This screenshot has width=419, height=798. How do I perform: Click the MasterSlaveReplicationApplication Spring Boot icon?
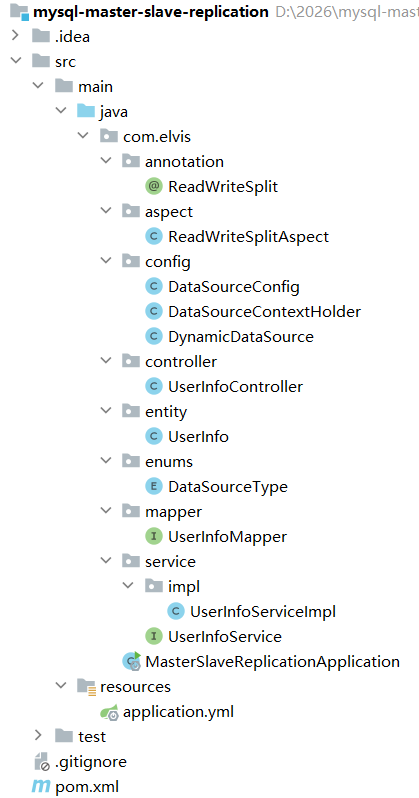point(131,661)
